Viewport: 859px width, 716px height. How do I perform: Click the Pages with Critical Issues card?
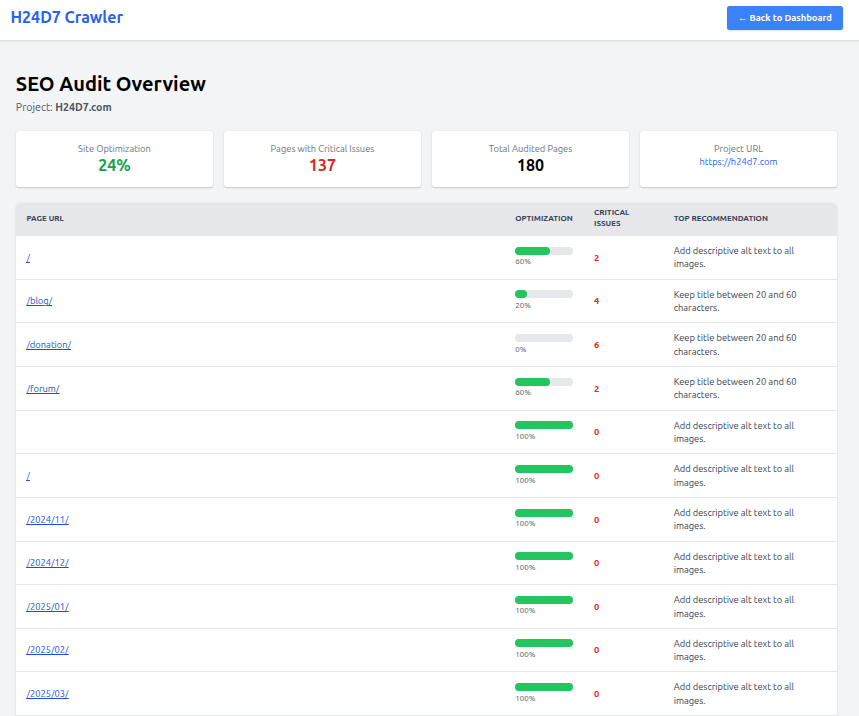[322, 159]
